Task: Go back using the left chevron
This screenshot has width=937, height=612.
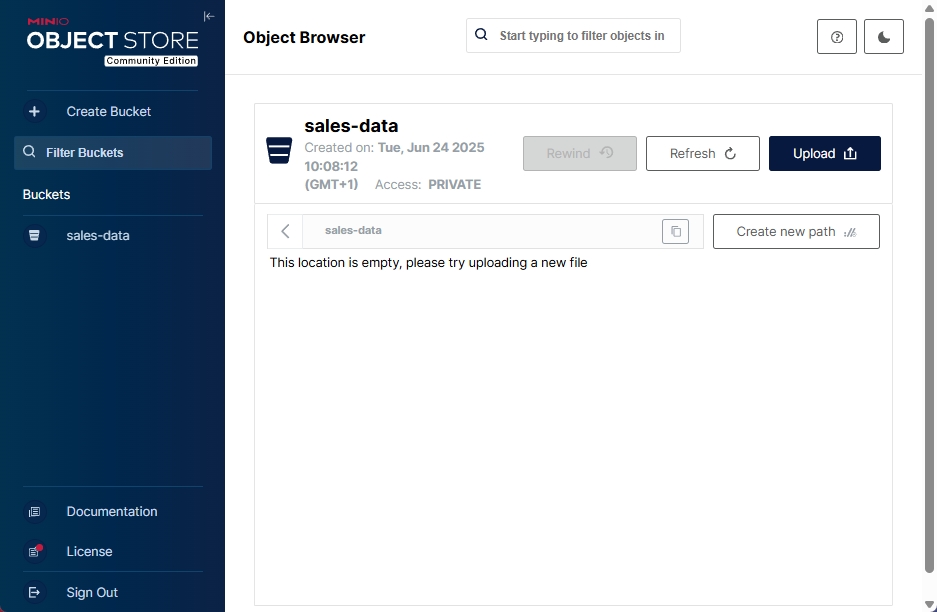Action: tap(286, 232)
